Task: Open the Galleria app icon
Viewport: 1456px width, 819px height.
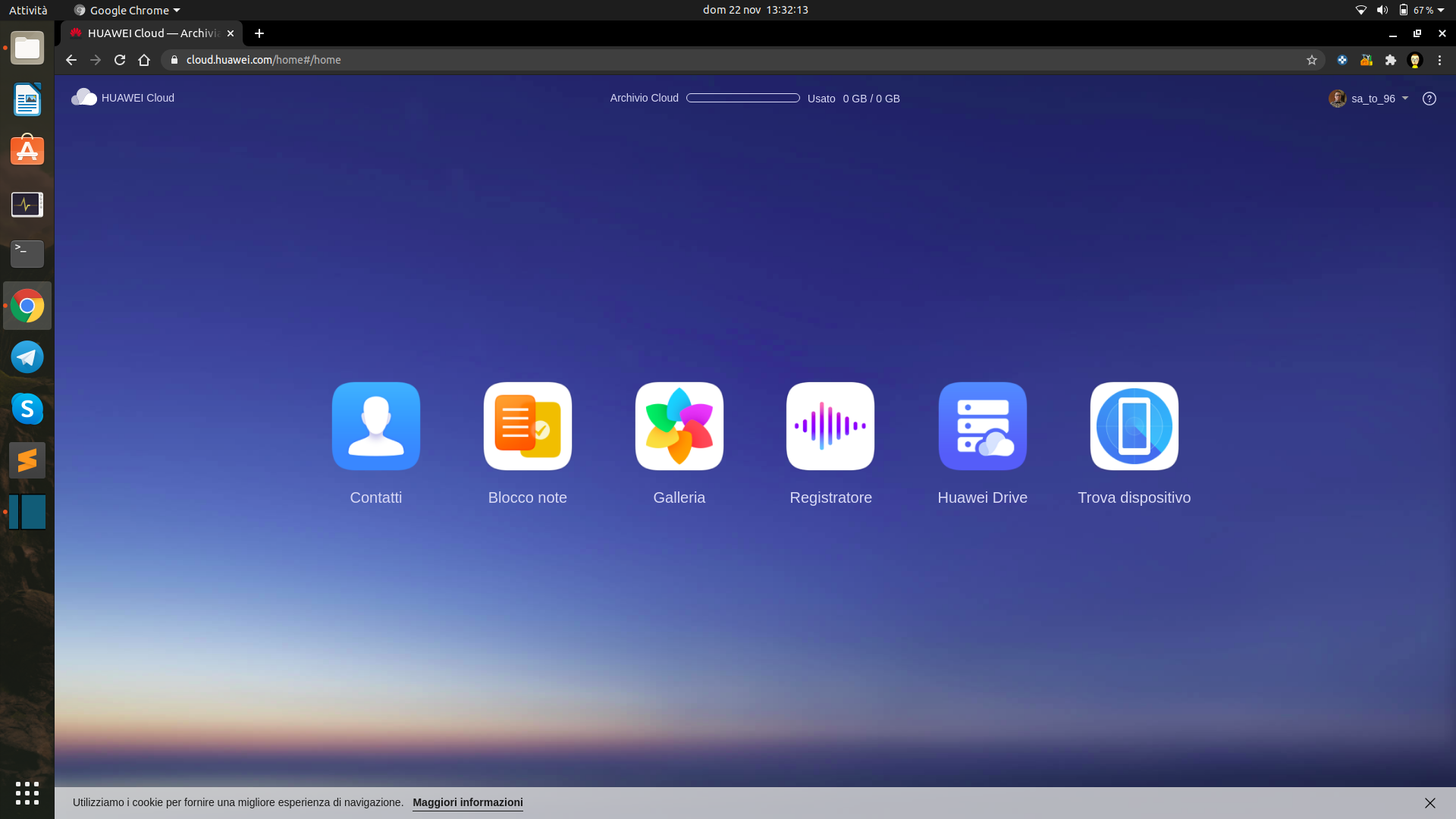Action: coord(679,426)
